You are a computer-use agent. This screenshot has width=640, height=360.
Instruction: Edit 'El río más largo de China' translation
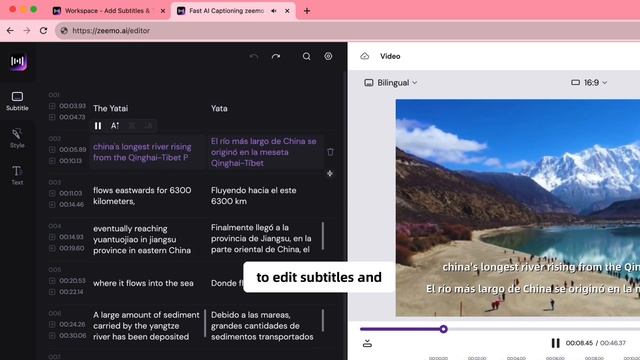pos(264,152)
